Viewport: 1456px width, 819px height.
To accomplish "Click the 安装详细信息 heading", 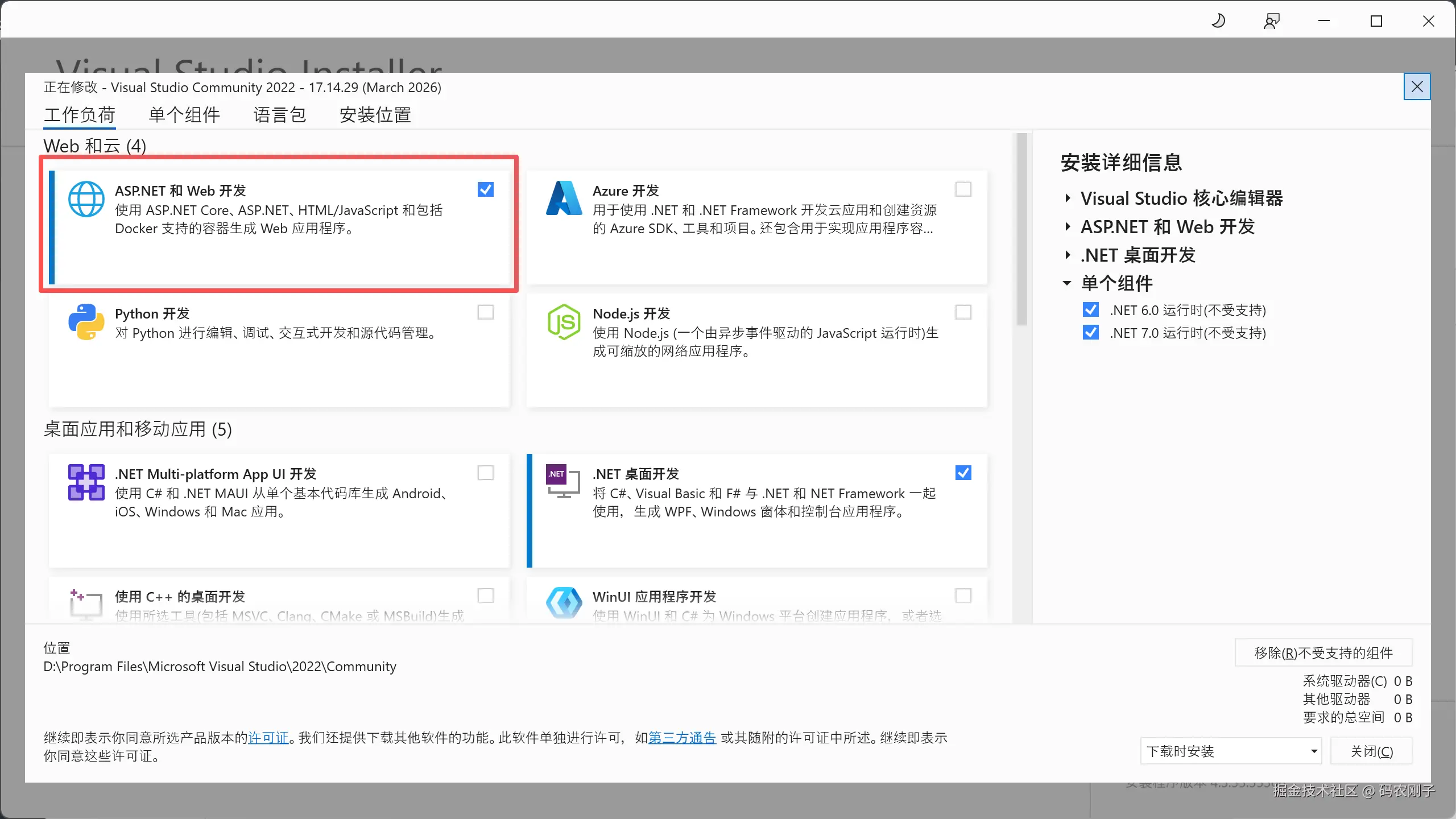I will [x=1122, y=163].
